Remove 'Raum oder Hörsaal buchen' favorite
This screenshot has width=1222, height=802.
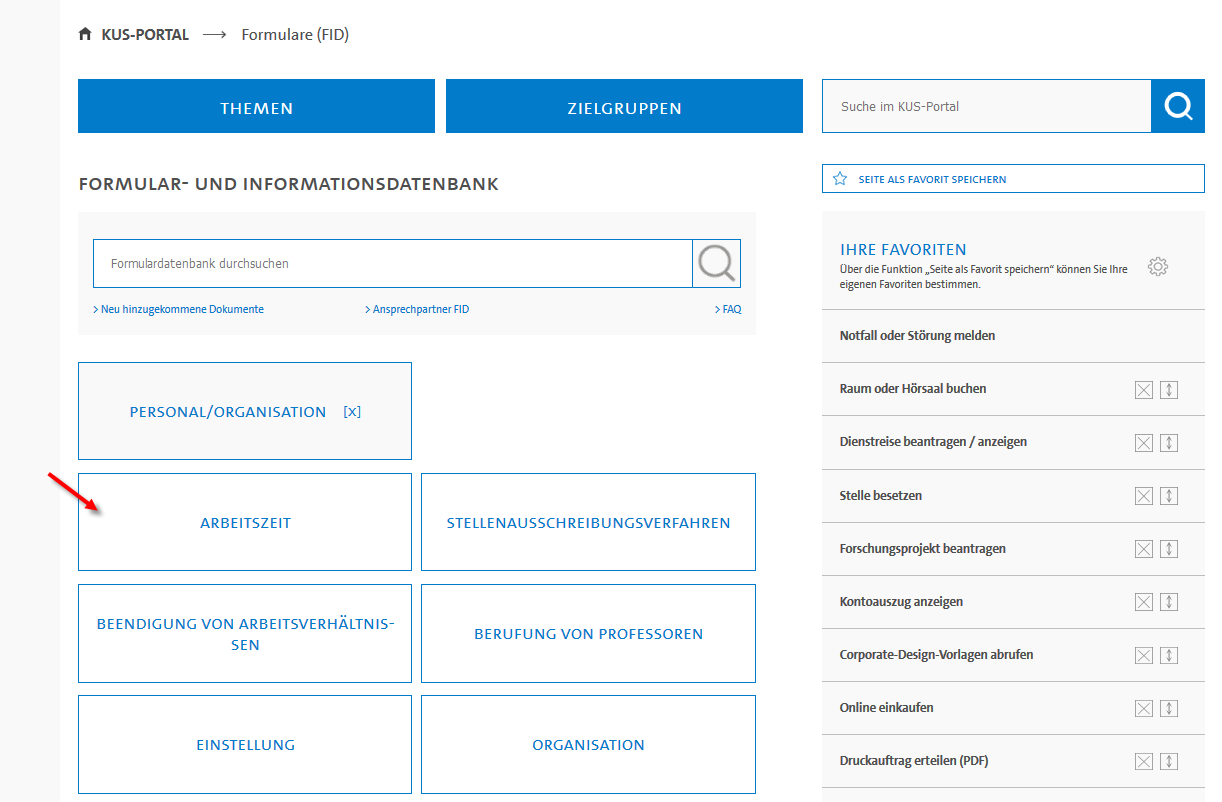pyautogui.click(x=1144, y=390)
